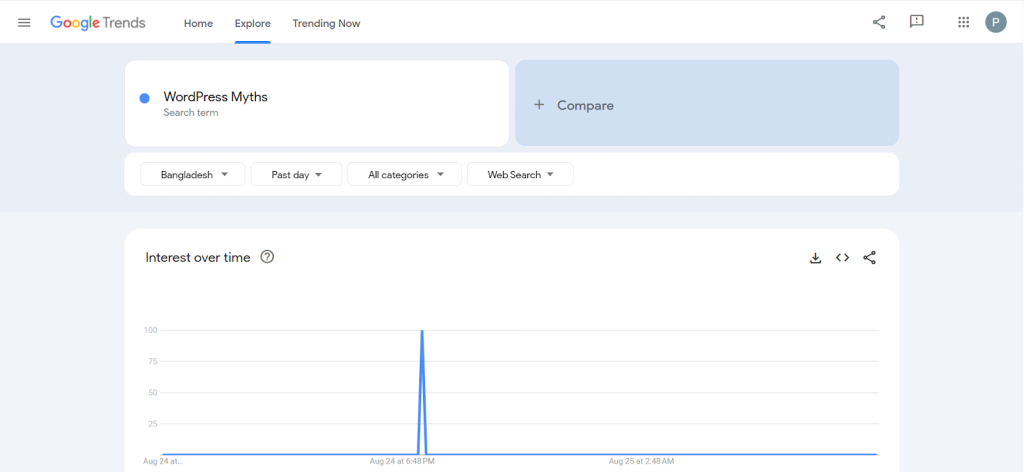Share the Interest over time chart
The width and height of the screenshot is (1024, 472).
coord(869,258)
